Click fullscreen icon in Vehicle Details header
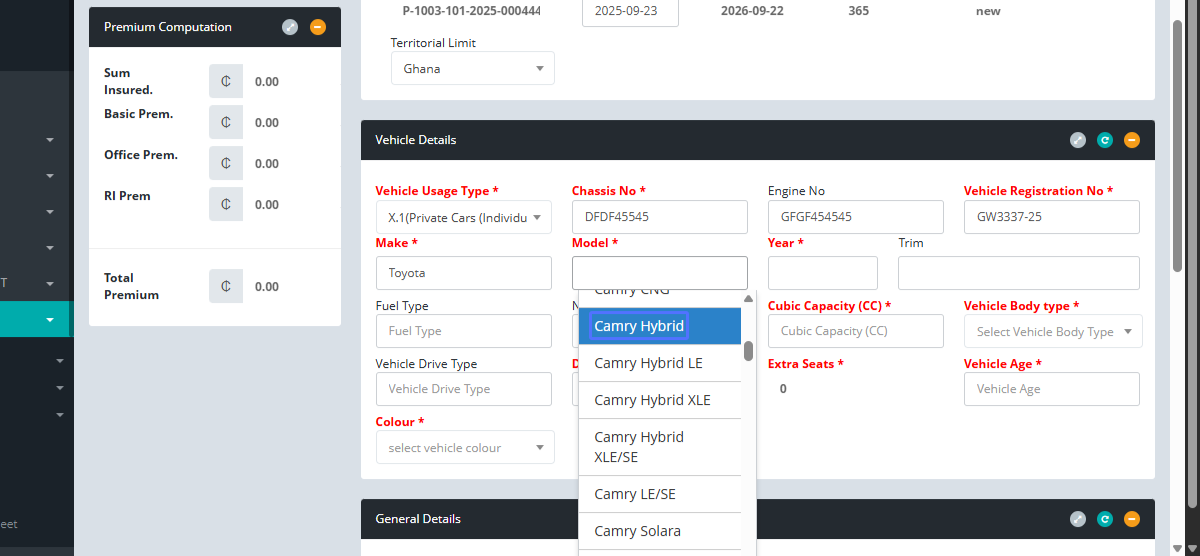 pyautogui.click(x=1078, y=140)
